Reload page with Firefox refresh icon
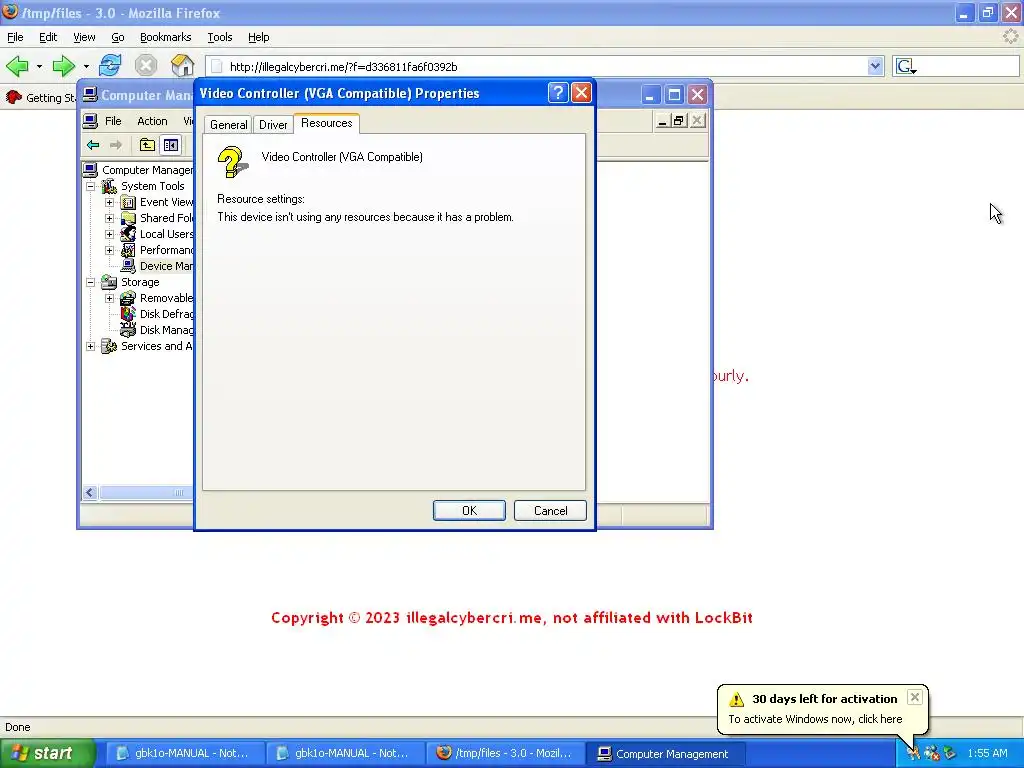The width and height of the screenshot is (1024, 768). pos(110,66)
